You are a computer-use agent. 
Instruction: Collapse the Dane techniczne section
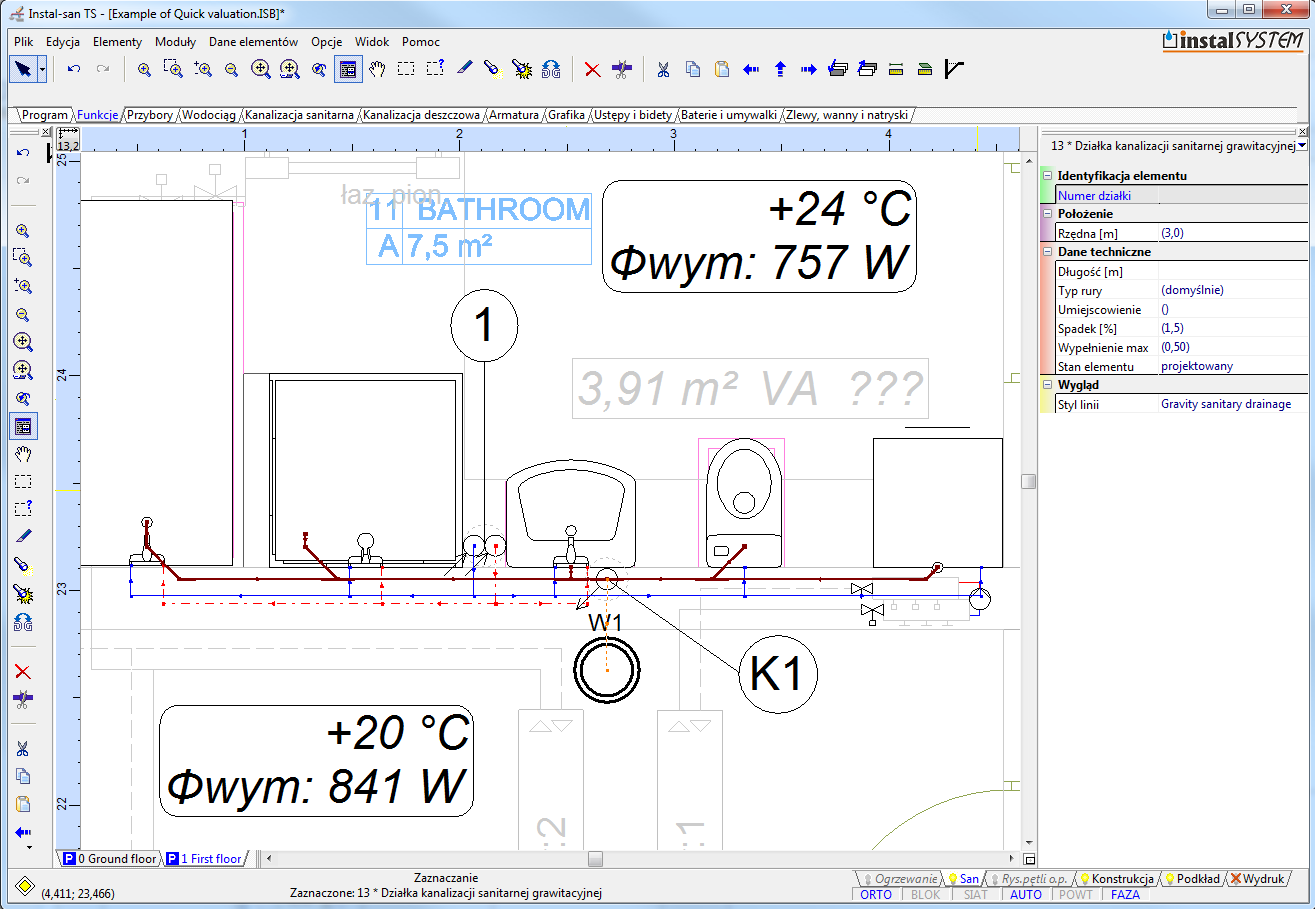1047,252
